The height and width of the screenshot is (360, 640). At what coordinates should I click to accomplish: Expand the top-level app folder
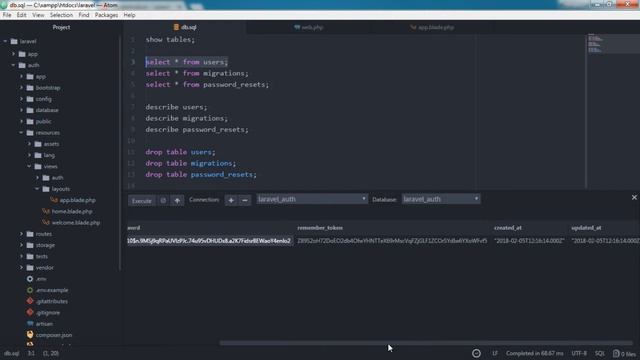click(x=13, y=53)
